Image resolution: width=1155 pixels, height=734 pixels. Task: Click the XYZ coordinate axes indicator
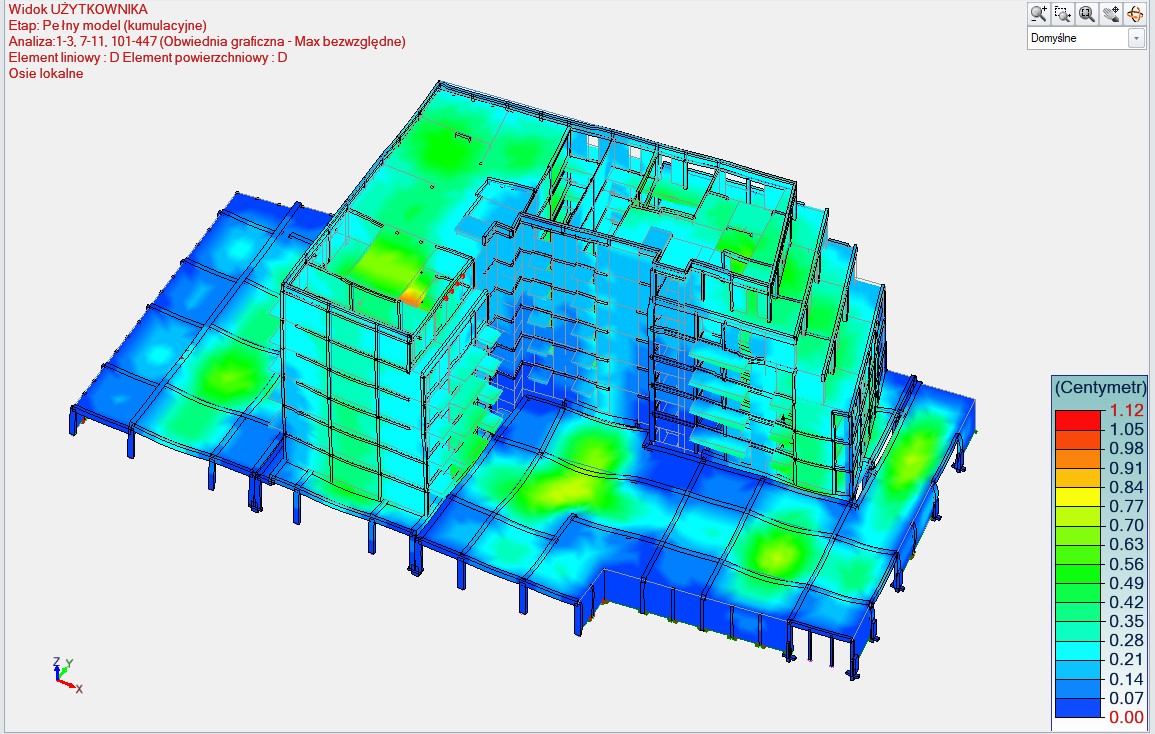click(64, 676)
